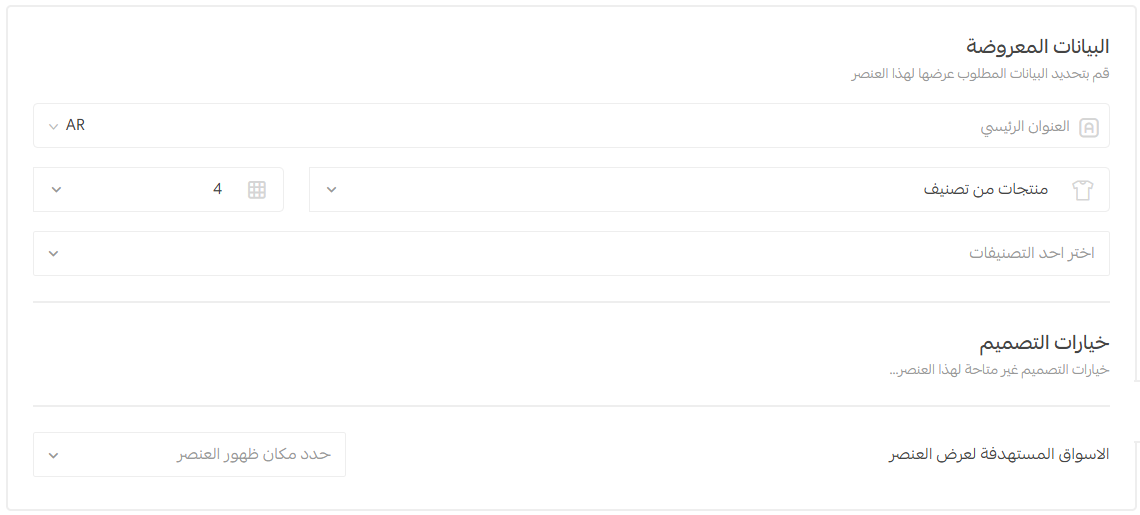Viewport: 1140px width, 515px height.
Task: Focus the العنوان الرئيسي input field
Action: [600, 127]
